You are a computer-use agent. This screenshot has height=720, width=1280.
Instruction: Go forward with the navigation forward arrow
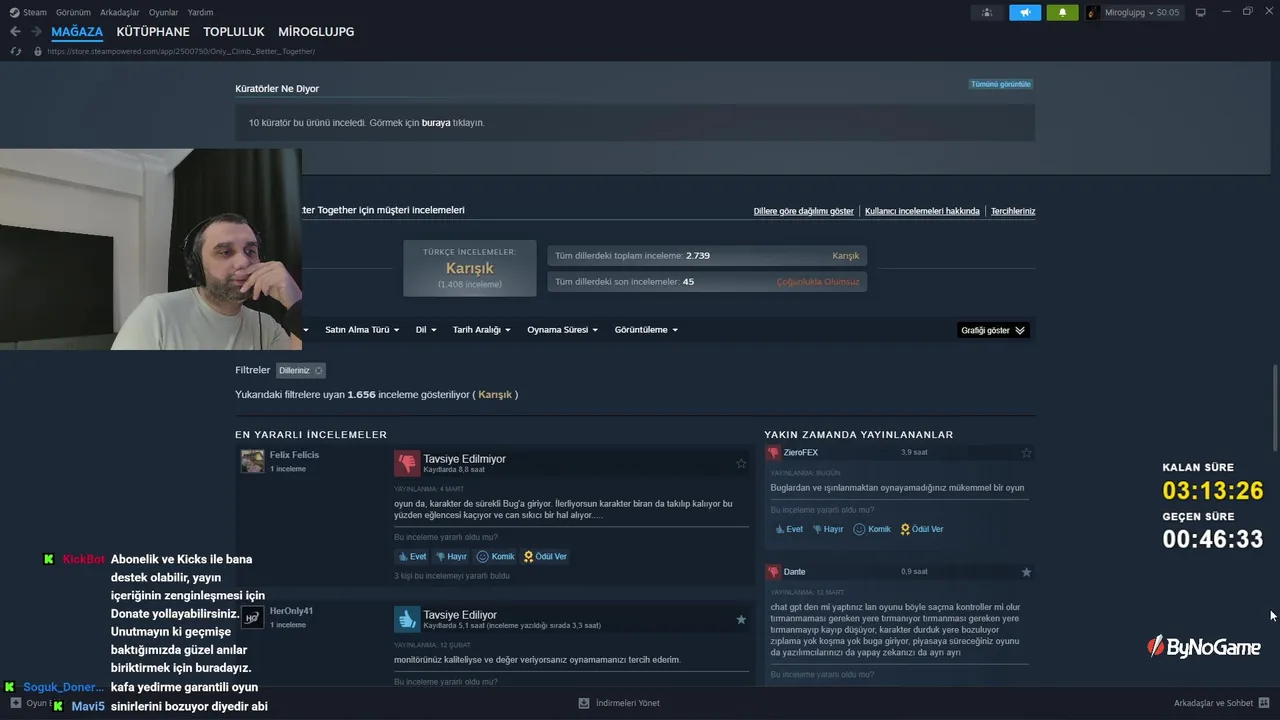tap(36, 32)
